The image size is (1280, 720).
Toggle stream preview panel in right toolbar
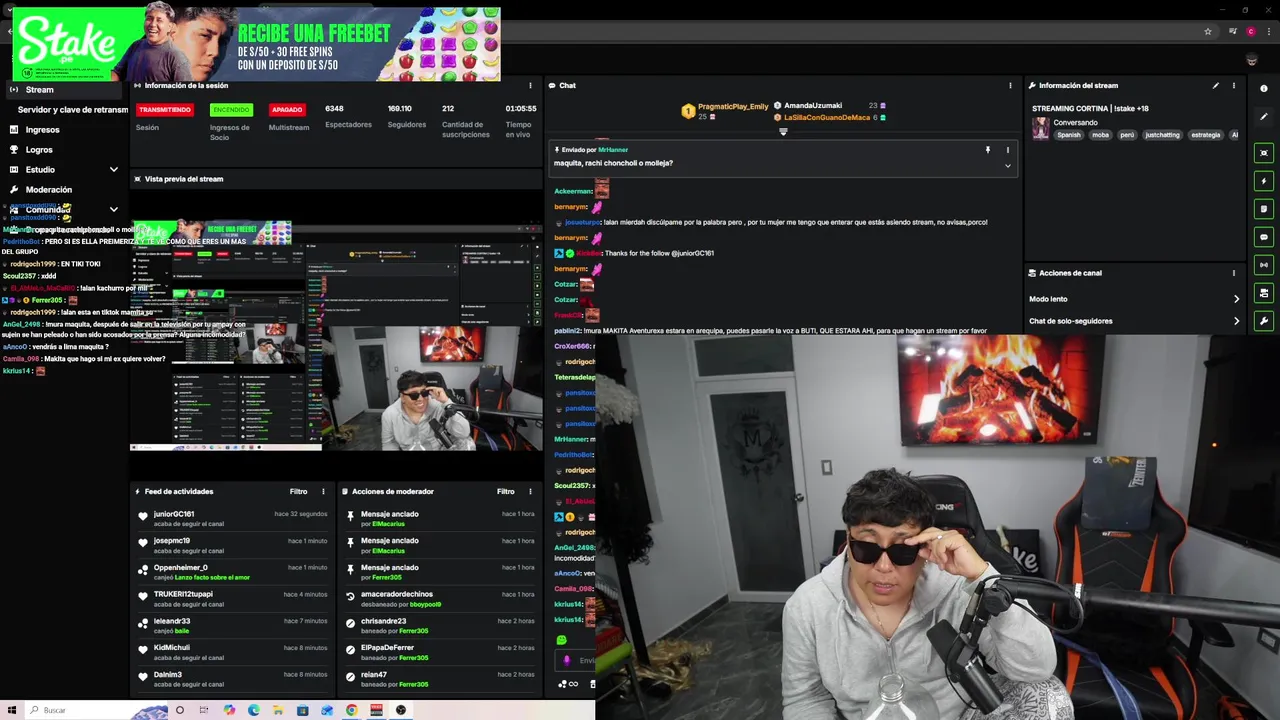point(1264,153)
